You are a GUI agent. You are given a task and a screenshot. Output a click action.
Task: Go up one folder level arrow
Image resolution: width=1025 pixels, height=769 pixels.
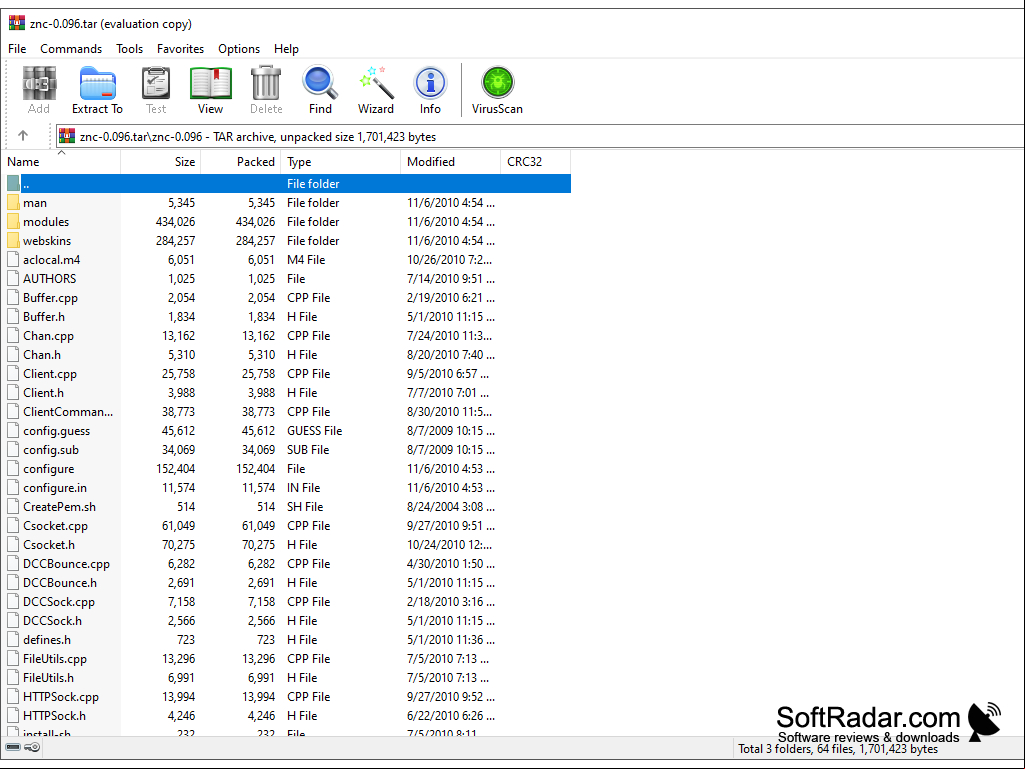23,136
